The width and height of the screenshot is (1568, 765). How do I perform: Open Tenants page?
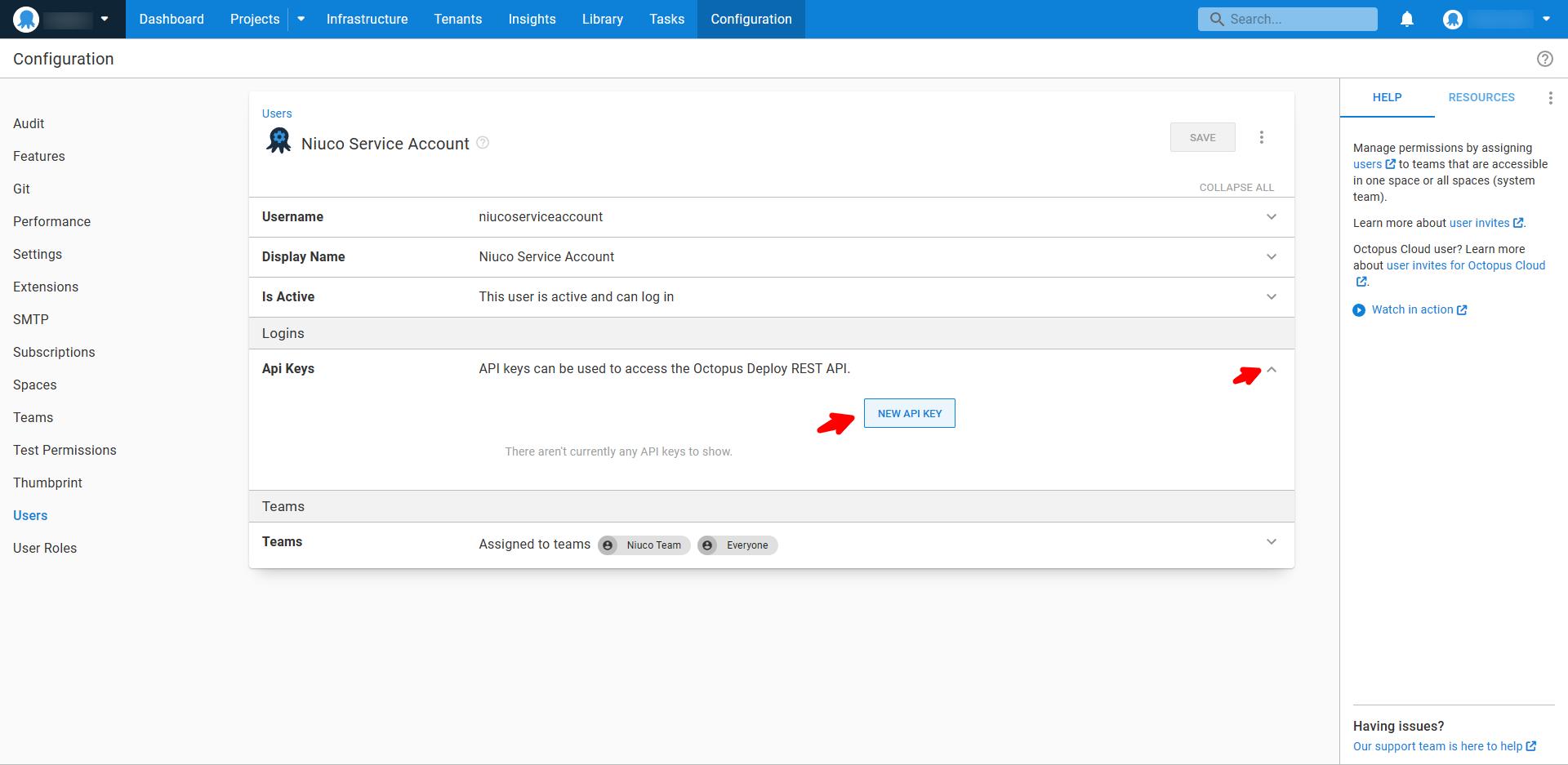[x=458, y=19]
